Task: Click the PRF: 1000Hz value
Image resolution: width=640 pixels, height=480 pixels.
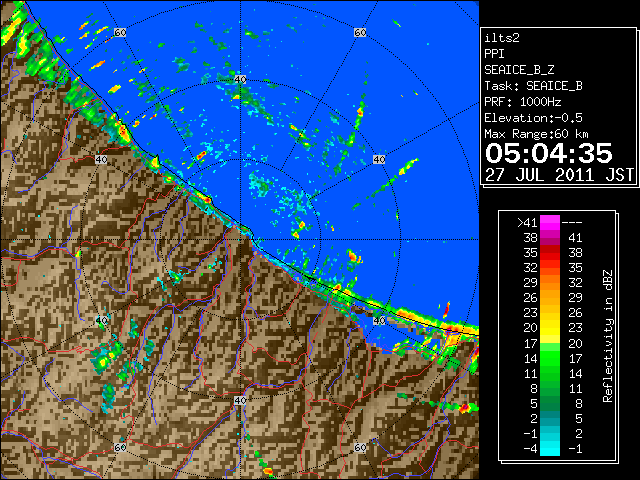Action: pyautogui.click(x=523, y=102)
